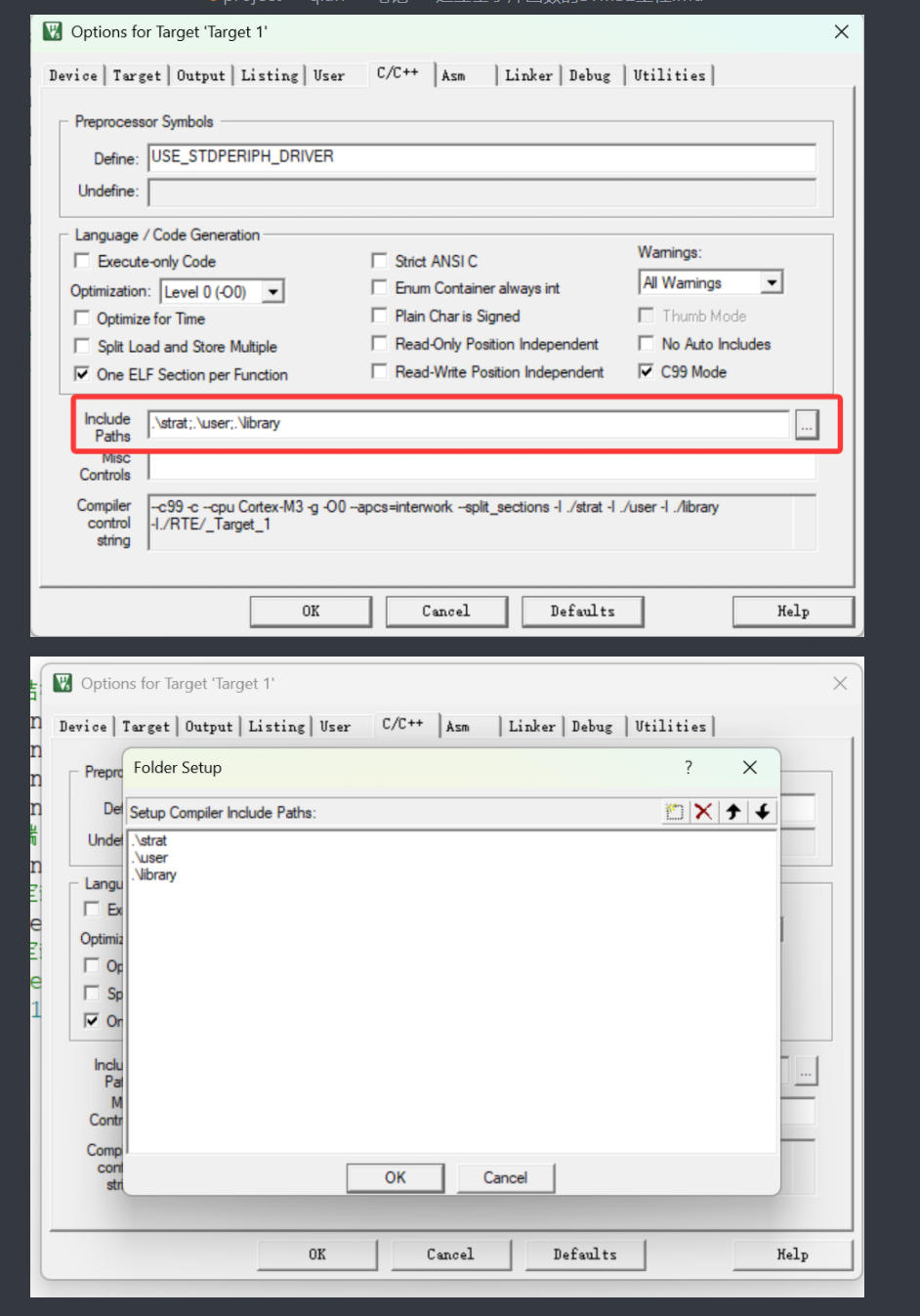Toggle No Auto Includes checkbox
920x1316 pixels.
click(646, 343)
